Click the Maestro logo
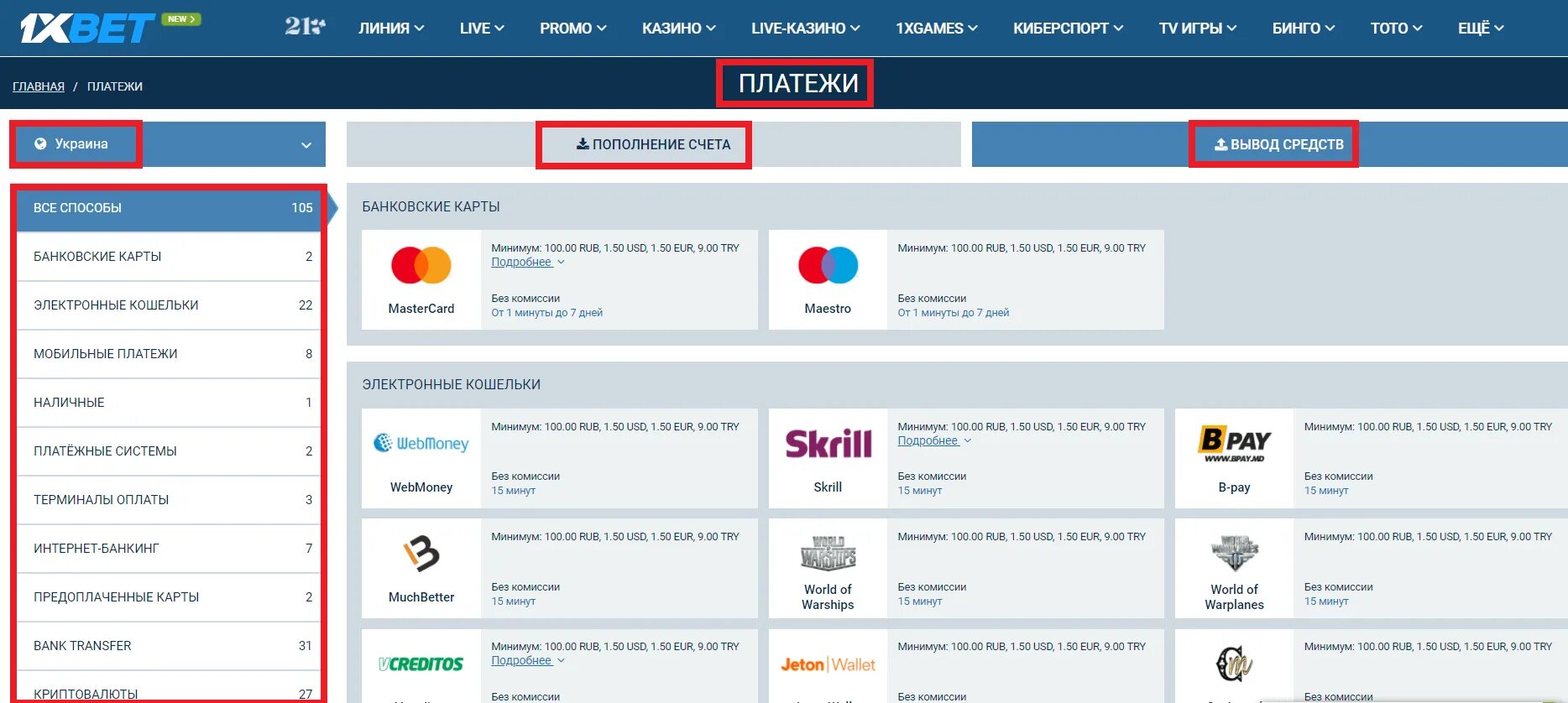Image resolution: width=1568 pixels, height=703 pixels. [828, 265]
